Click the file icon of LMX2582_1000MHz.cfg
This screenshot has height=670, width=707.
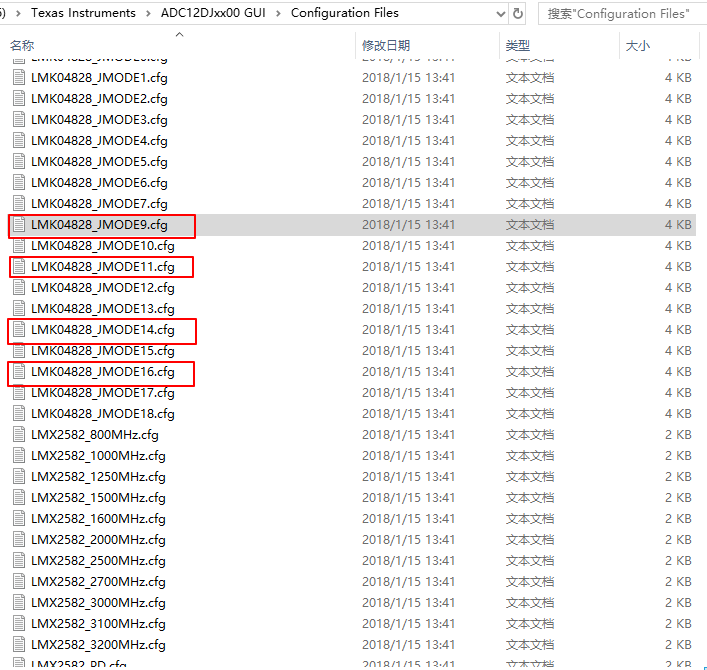pyautogui.click(x=19, y=455)
